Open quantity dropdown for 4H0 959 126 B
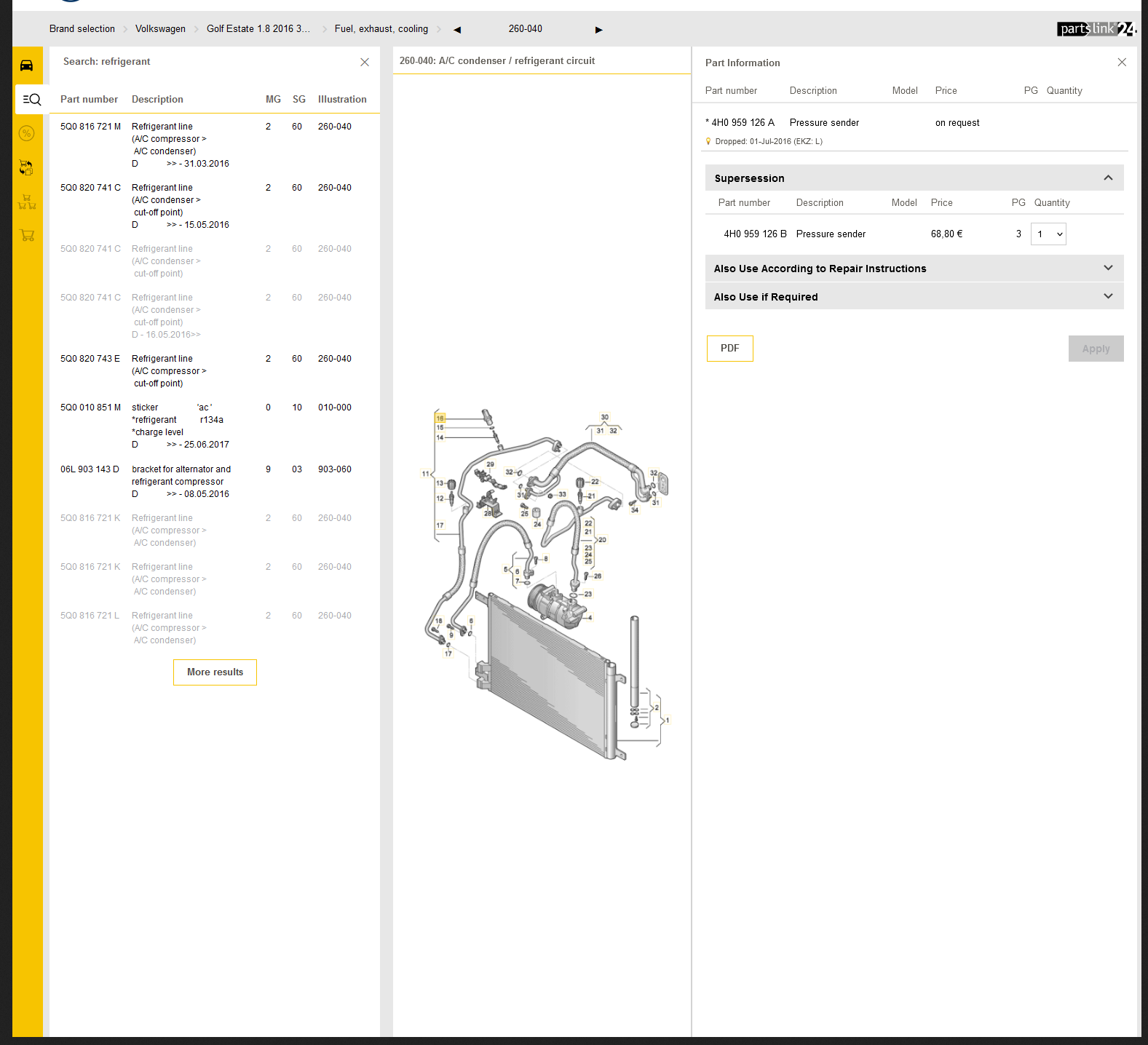 [1048, 234]
